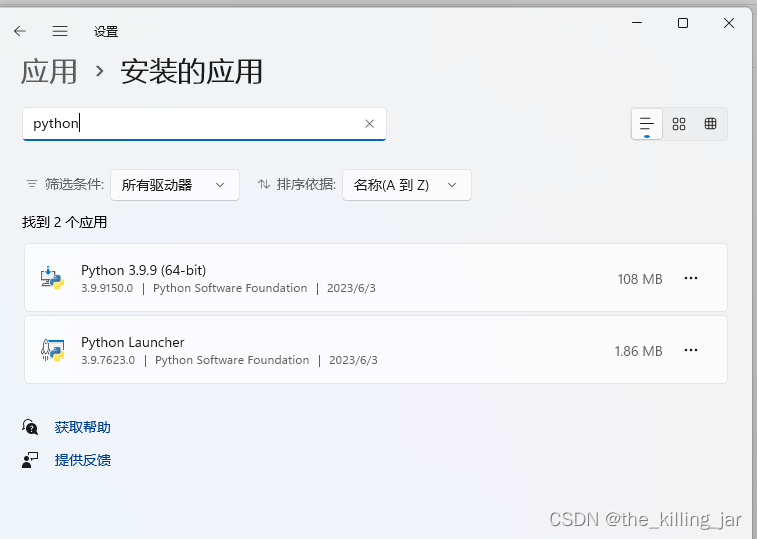The image size is (757, 539).
Task: Click the feedback person icon
Action: pos(30,460)
